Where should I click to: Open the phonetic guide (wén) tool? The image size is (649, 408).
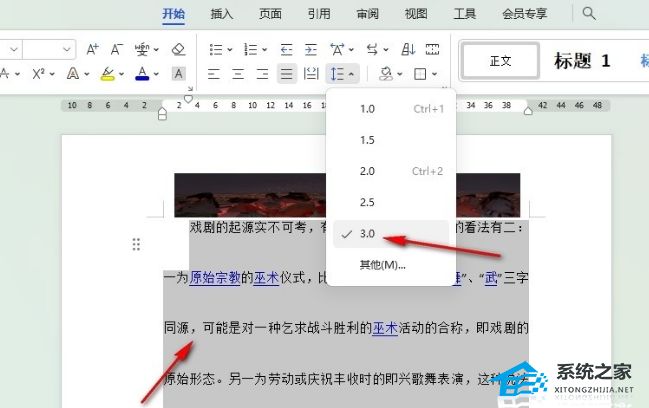click(142, 49)
